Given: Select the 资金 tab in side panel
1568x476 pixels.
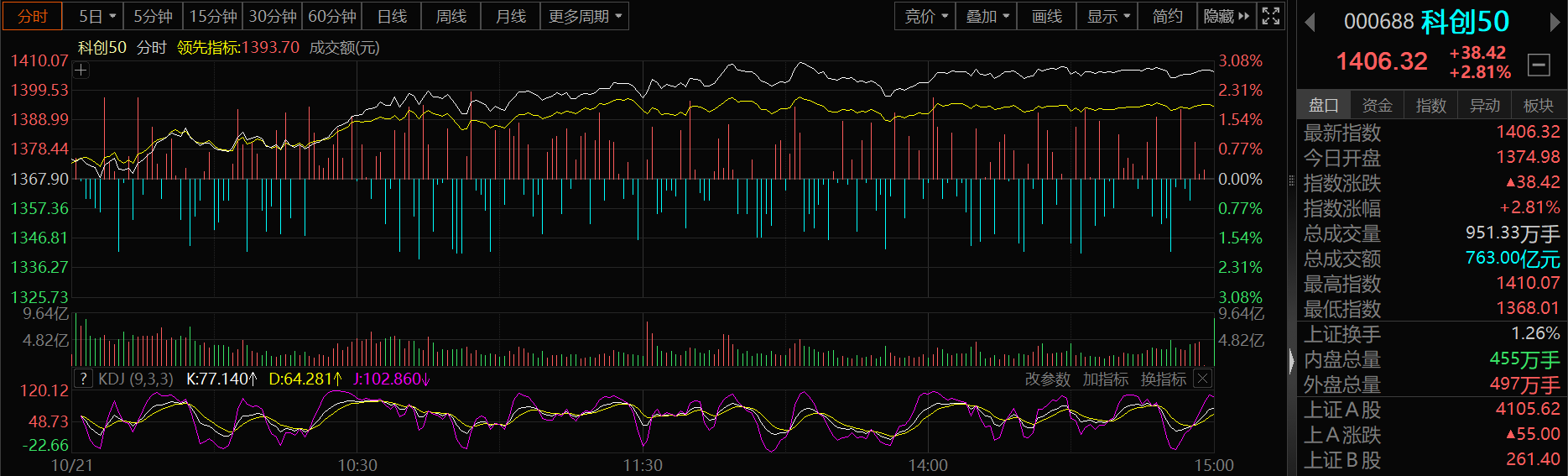Looking at the screenshot, I should [x=1377, y=105].
